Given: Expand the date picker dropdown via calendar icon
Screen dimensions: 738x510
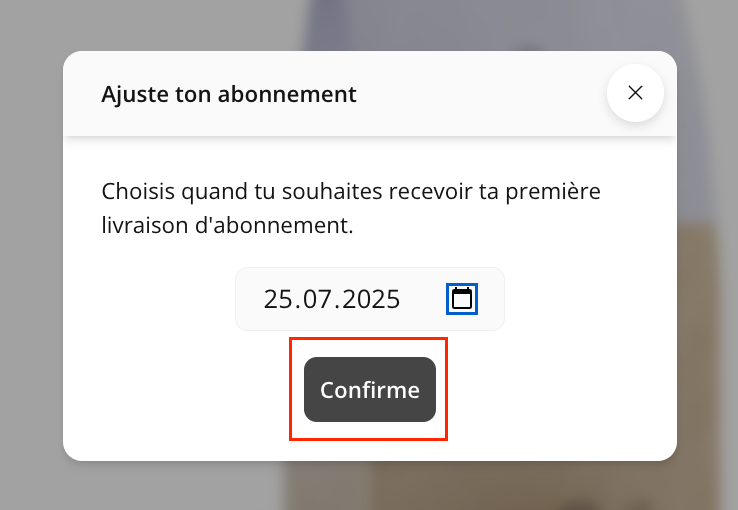Looking at the screenshot, I should pyautogui.click(x=461, y=299).
